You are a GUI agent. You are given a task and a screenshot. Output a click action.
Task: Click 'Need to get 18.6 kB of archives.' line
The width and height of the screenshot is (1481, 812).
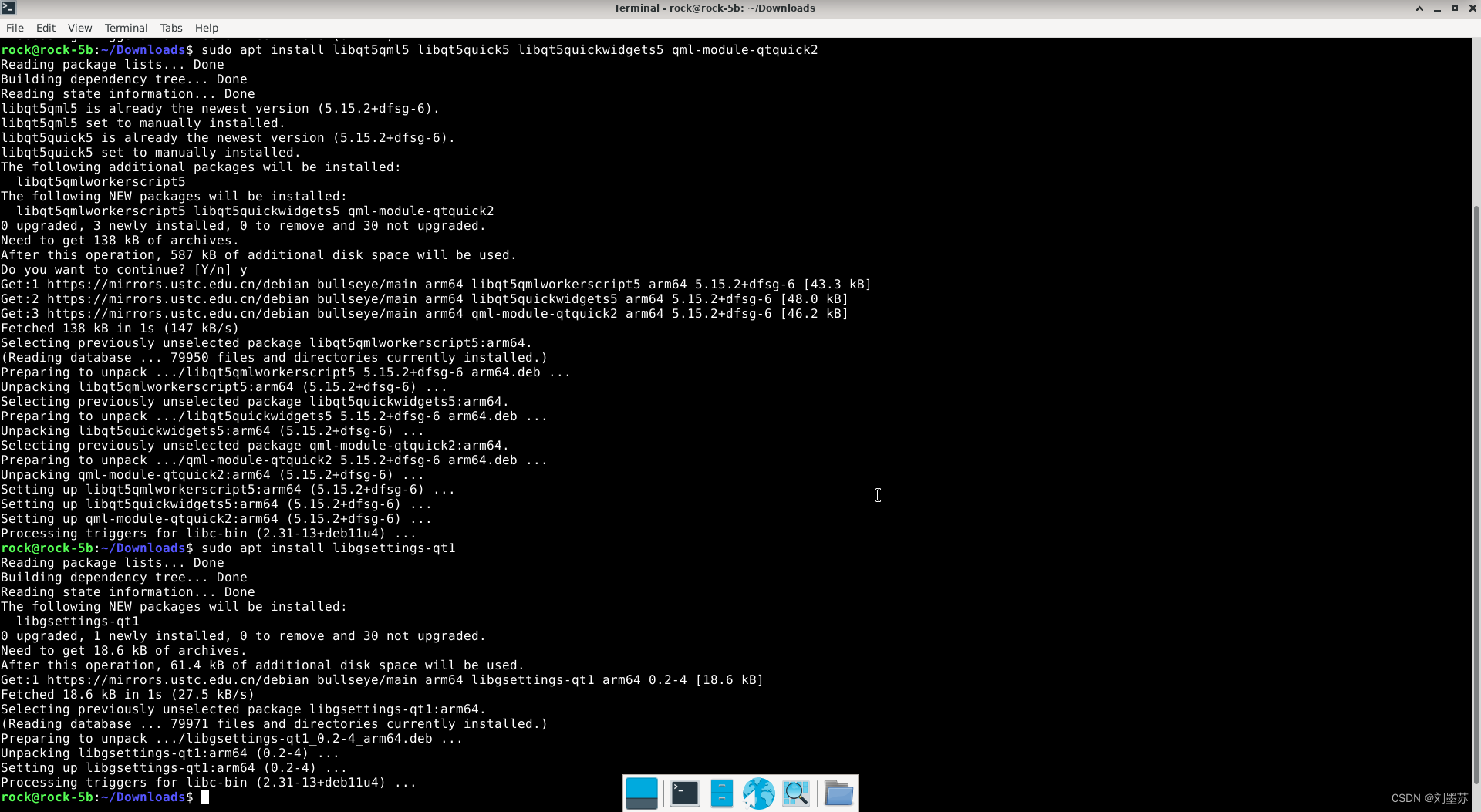pos(124,651)
